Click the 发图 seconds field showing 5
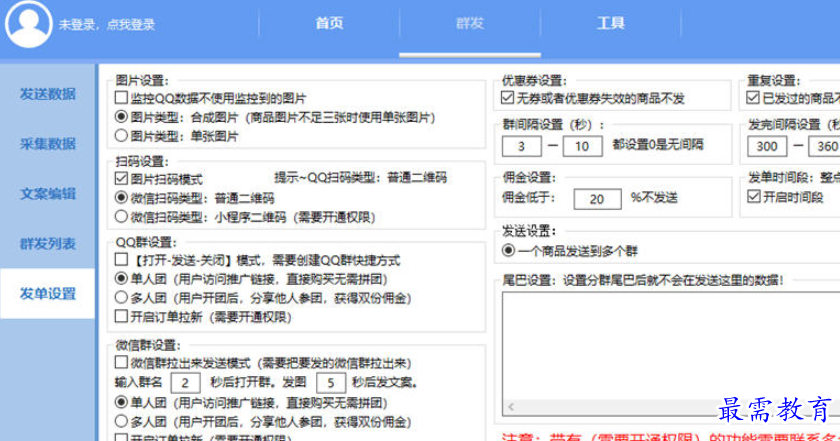 pos(331,383)
